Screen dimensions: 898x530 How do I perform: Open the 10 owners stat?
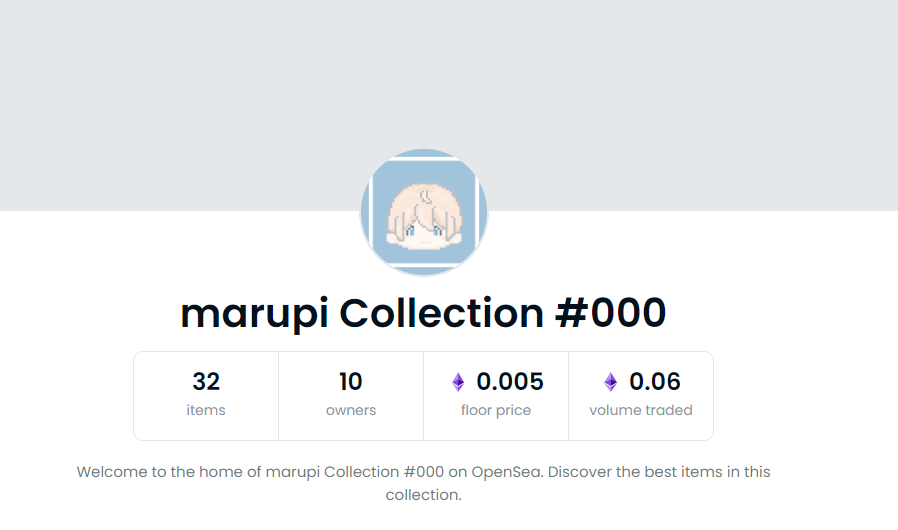[351, 396]
